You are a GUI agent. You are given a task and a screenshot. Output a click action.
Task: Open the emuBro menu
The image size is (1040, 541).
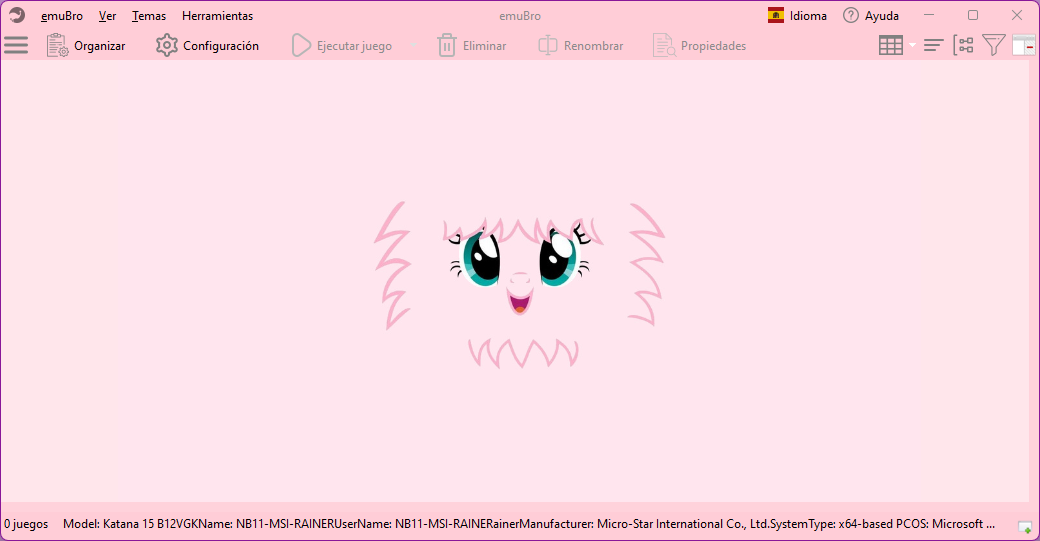tap(62, 16)
